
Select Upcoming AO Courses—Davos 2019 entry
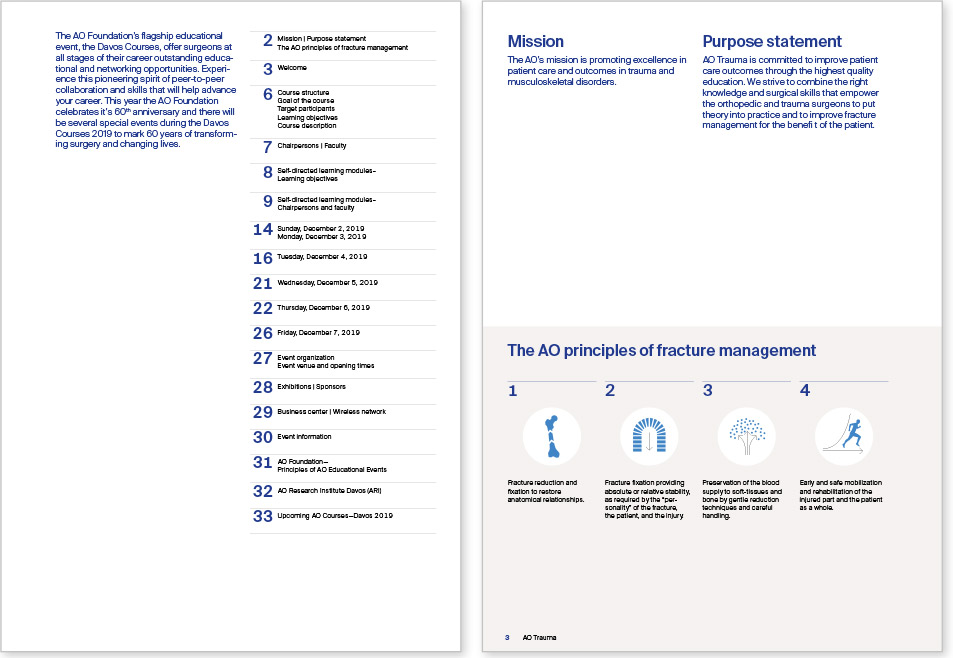(x=335, y=516)
